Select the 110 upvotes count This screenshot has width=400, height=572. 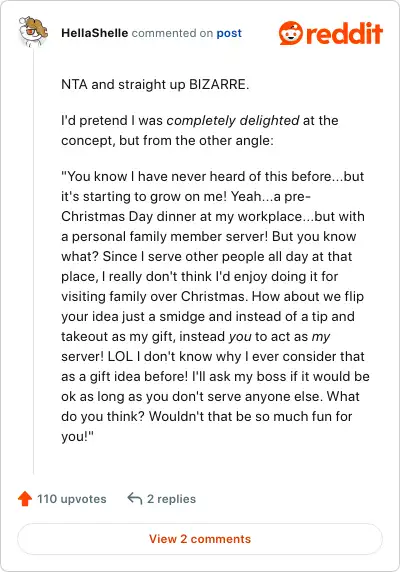tap(71, 499)
